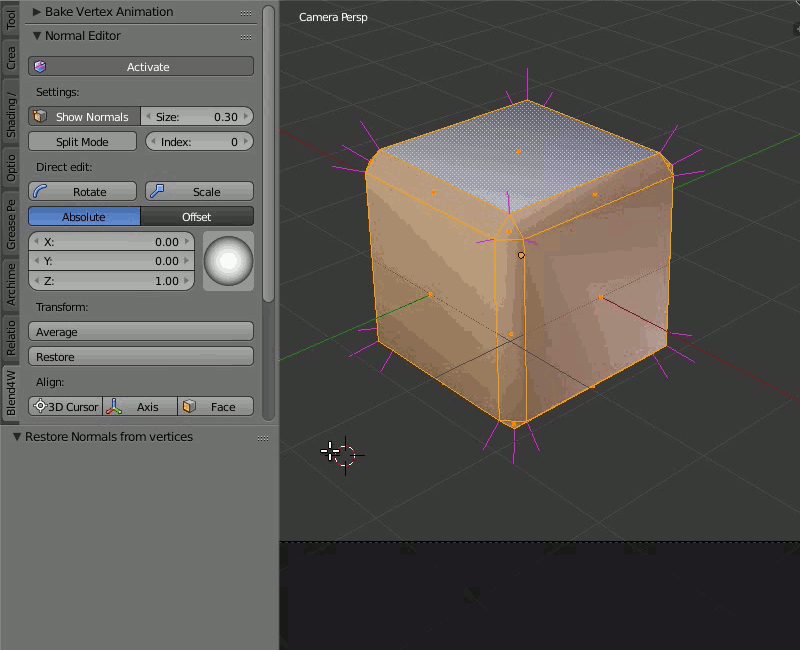Click the Restore transform button
Viewport: 800px width, 650px height.
click(x=141, y=357)
